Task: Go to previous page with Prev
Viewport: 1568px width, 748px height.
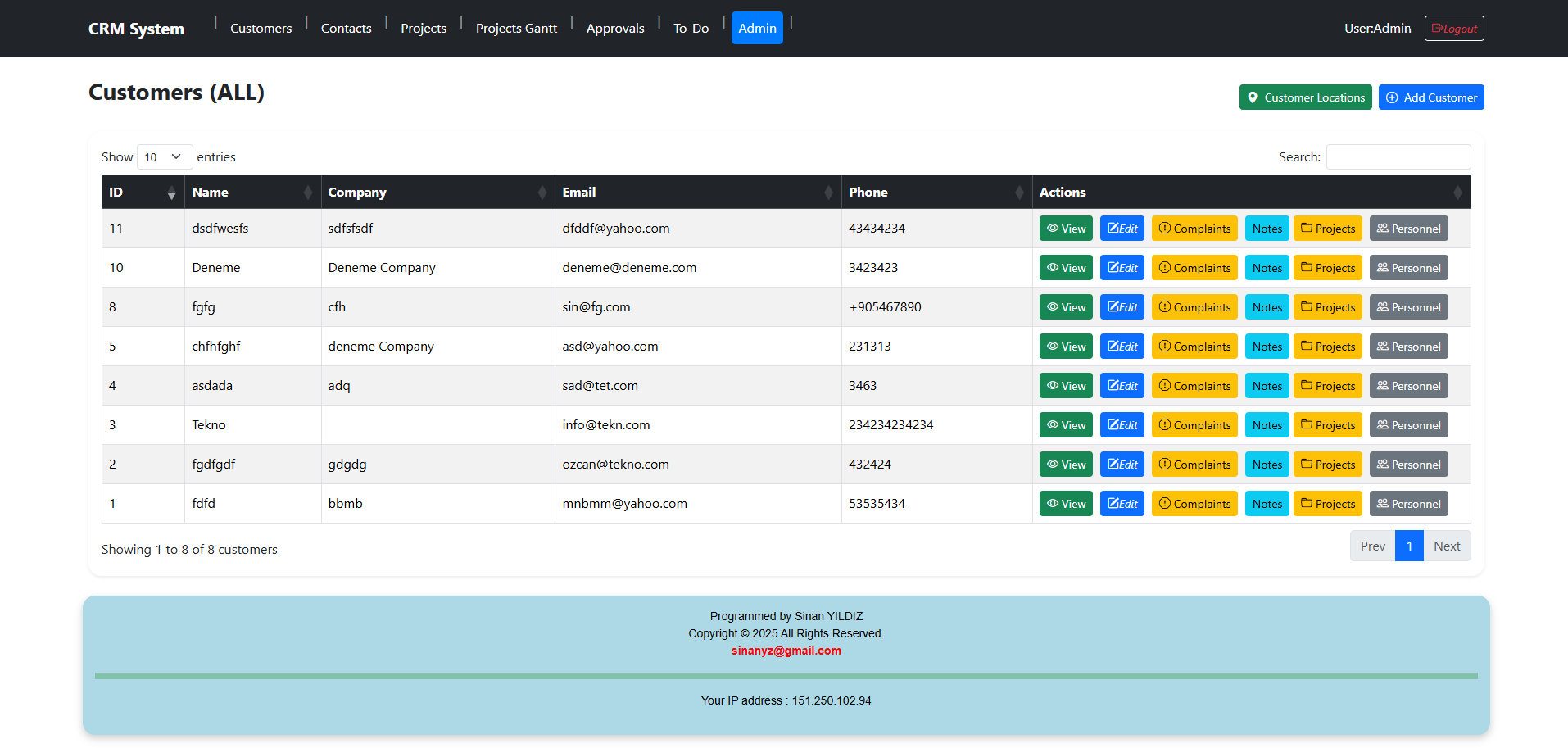Action: 1372,546
